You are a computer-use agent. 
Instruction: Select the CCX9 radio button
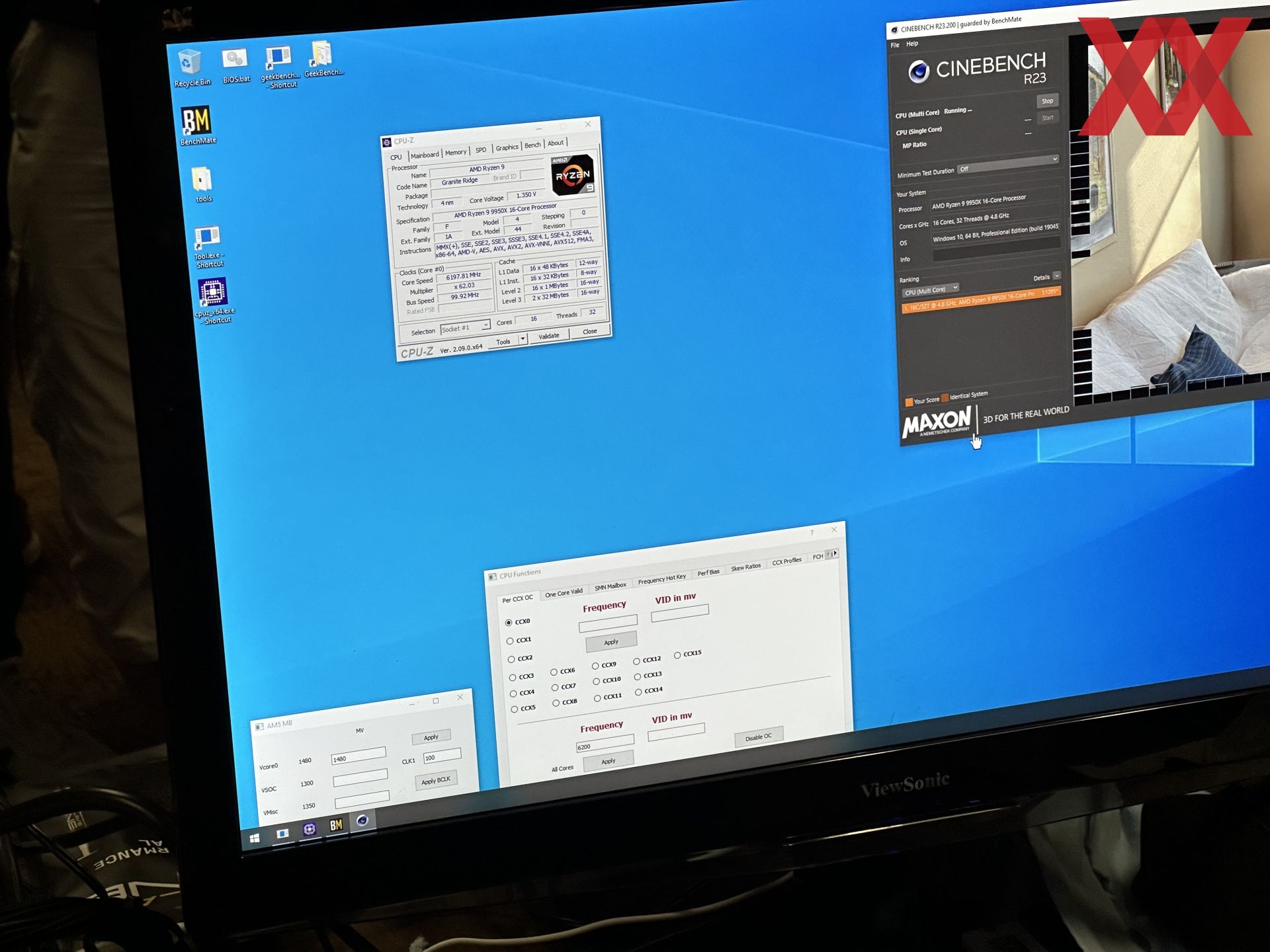595,666
